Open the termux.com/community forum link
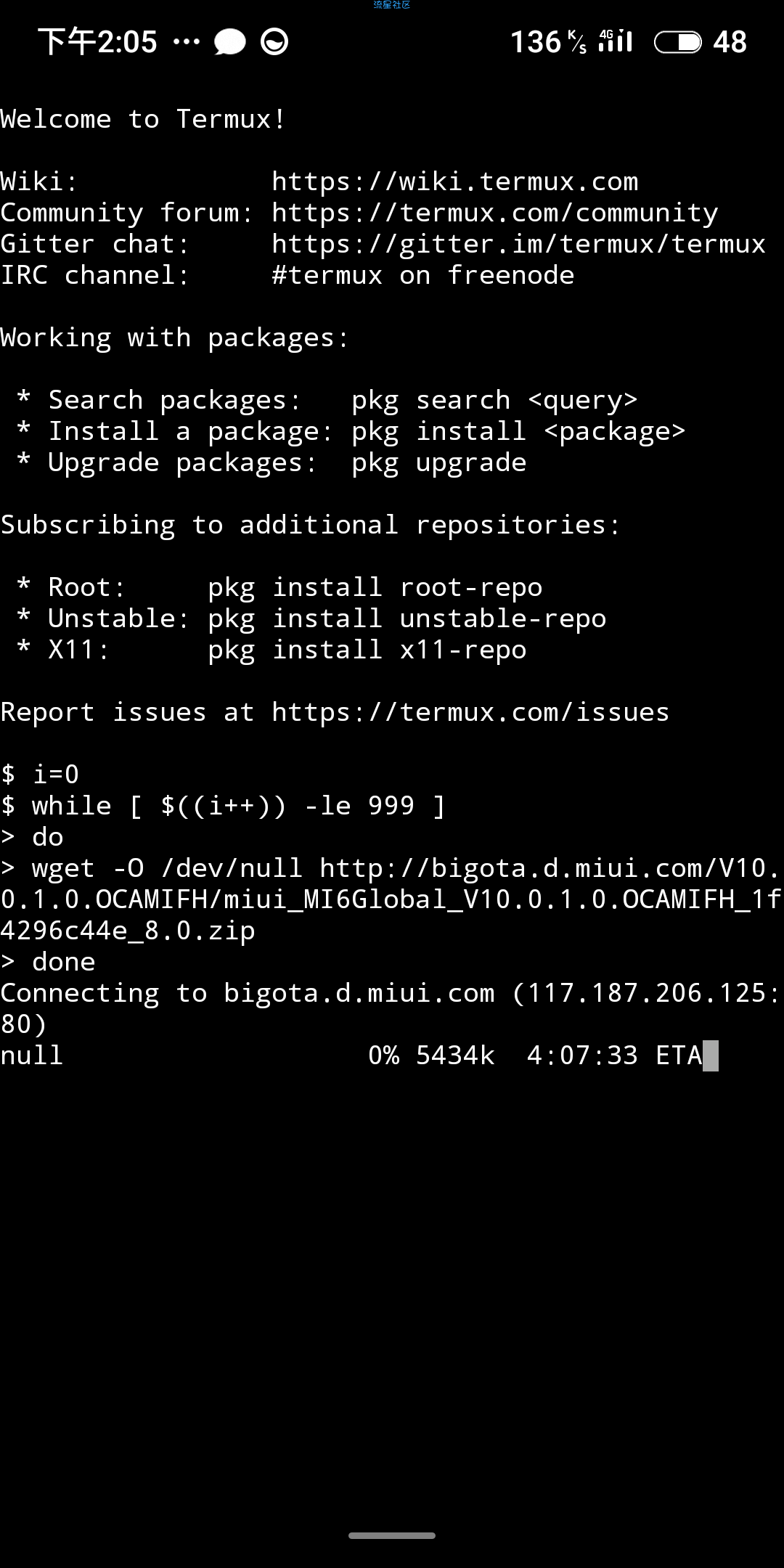The width and height of the screenshot is (784, 1568). pos(494,213)
